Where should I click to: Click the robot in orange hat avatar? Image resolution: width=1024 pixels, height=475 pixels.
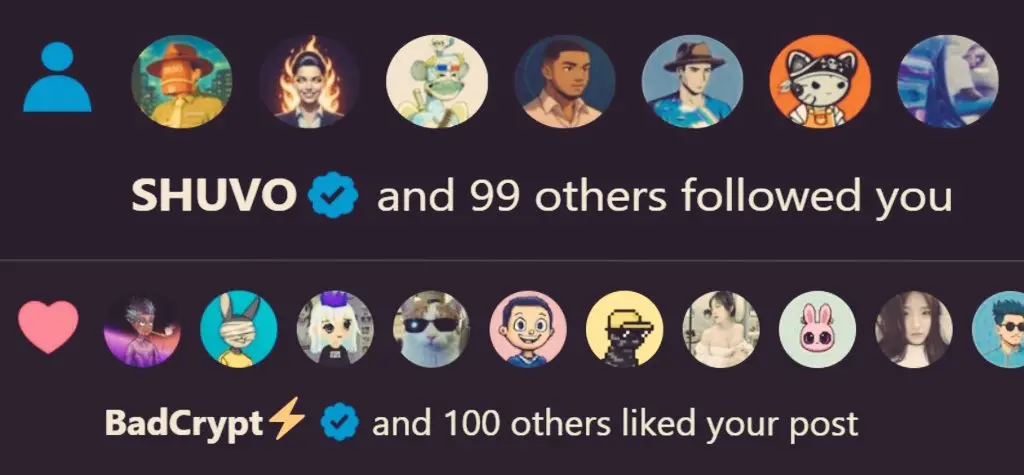182,81
